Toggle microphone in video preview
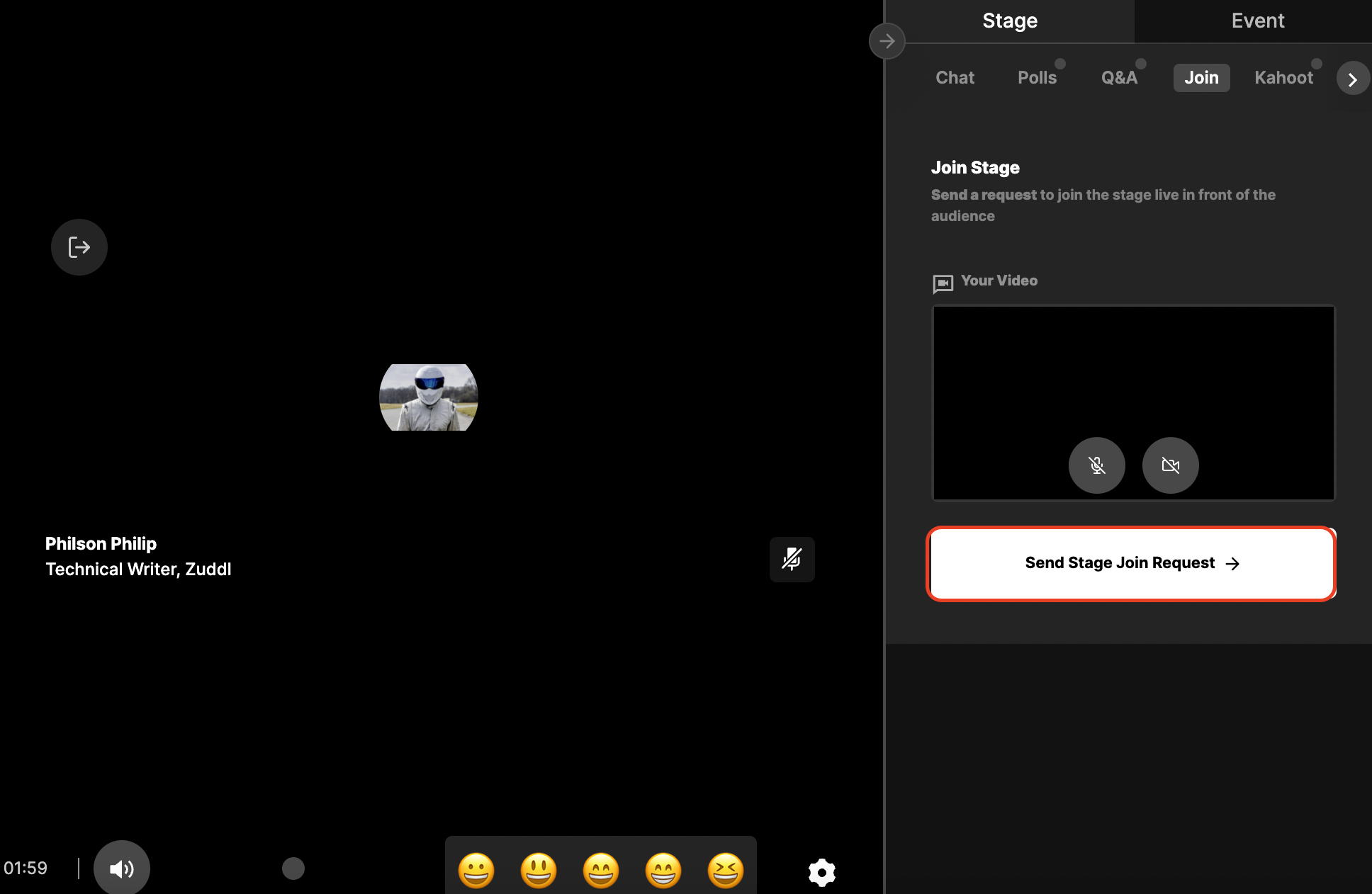1372x894 pixels. click(1096, 465)
